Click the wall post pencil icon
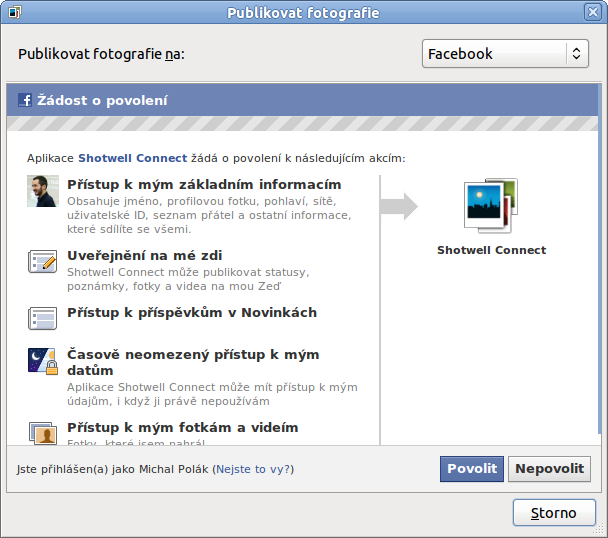Image resolution: width=608 pixels, height=538 pixels. click(x=42, y=262)
